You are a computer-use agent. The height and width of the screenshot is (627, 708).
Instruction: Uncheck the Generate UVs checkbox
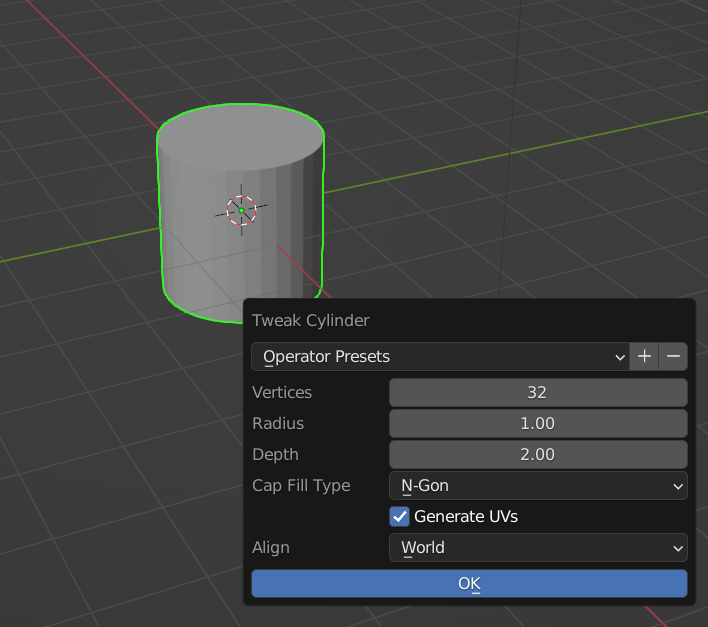[x=400, y=516]
